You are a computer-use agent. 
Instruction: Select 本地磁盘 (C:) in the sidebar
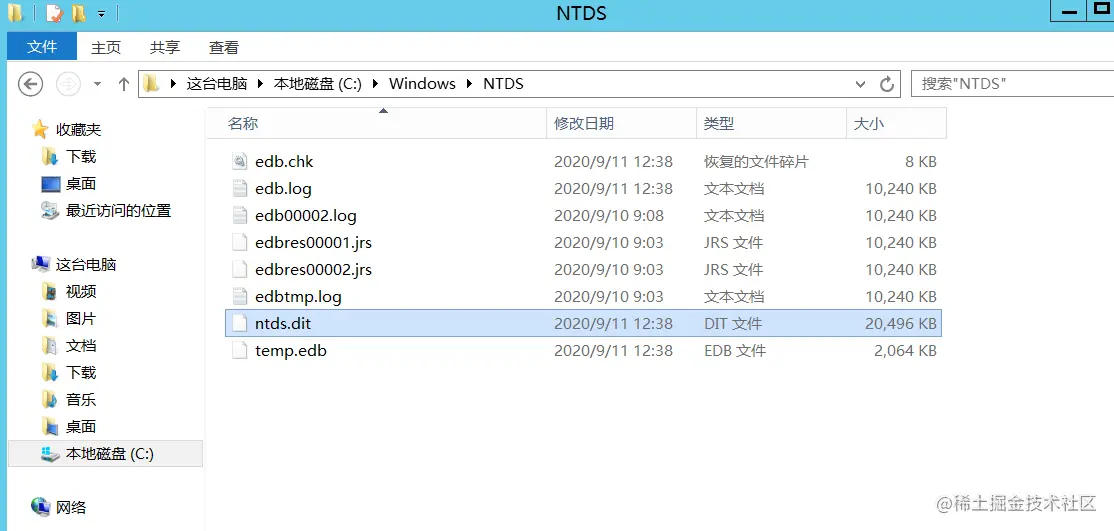[x=105, y=454]
